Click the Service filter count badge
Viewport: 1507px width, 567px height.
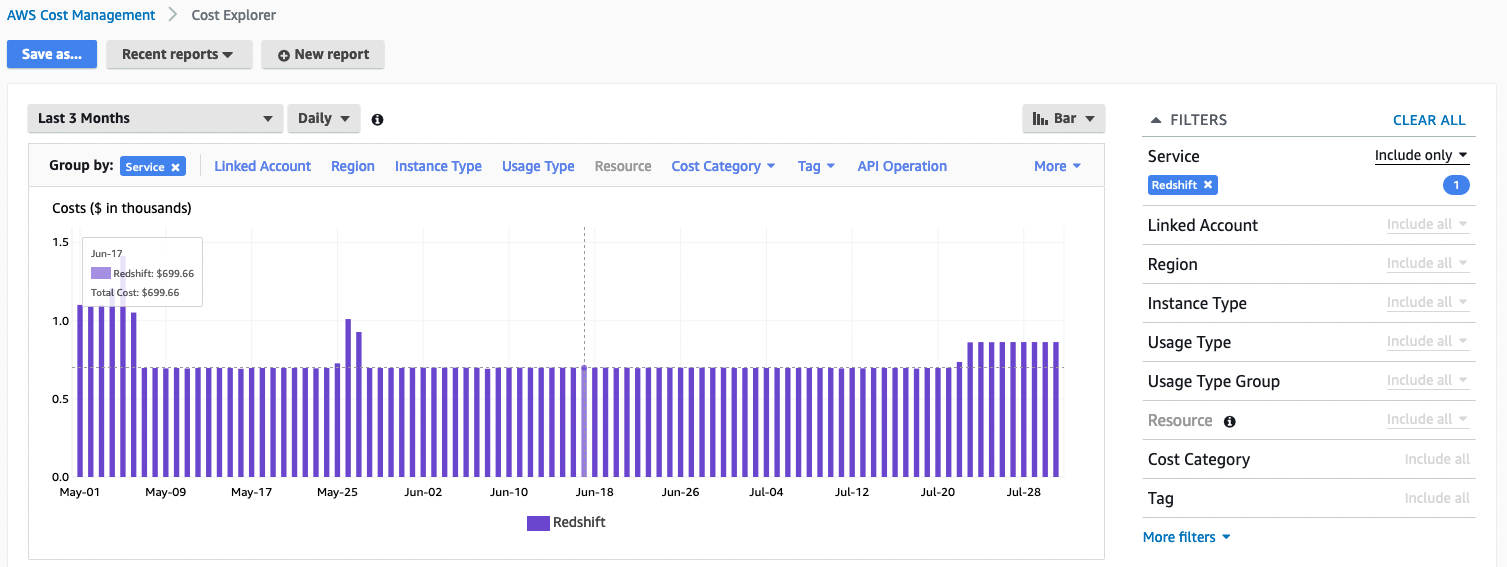[1456, 185]
